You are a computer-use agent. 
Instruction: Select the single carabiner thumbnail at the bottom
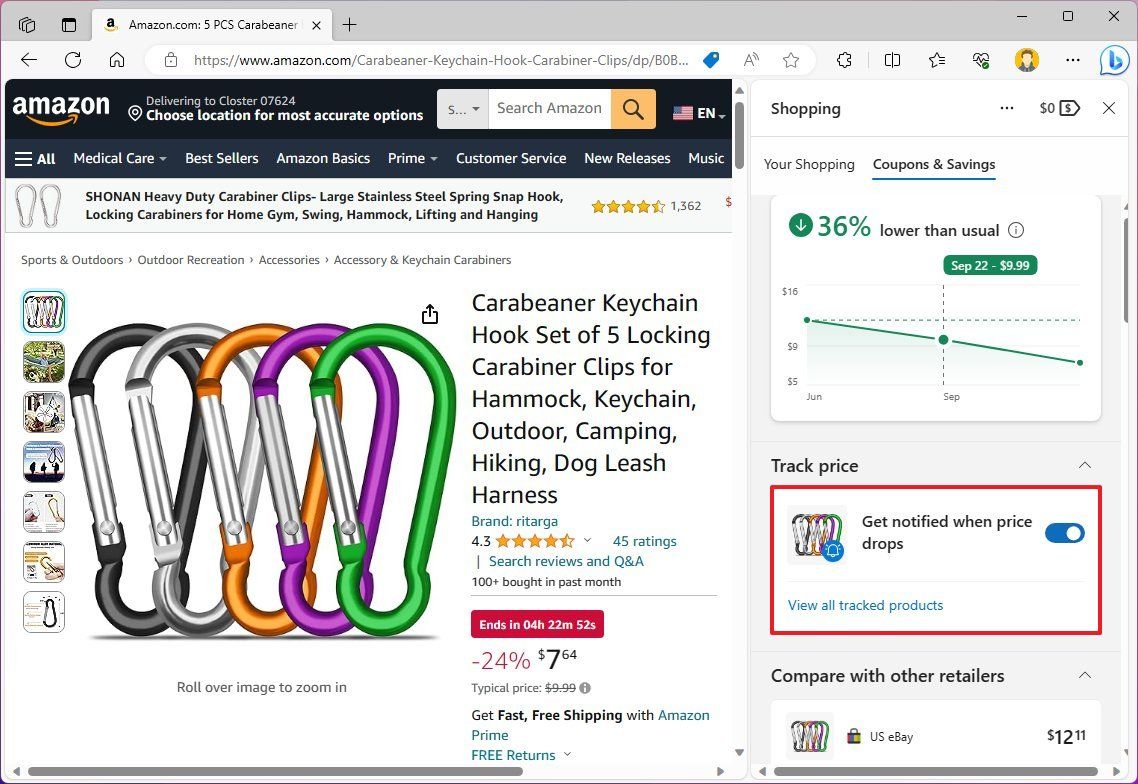click(43, 612)
